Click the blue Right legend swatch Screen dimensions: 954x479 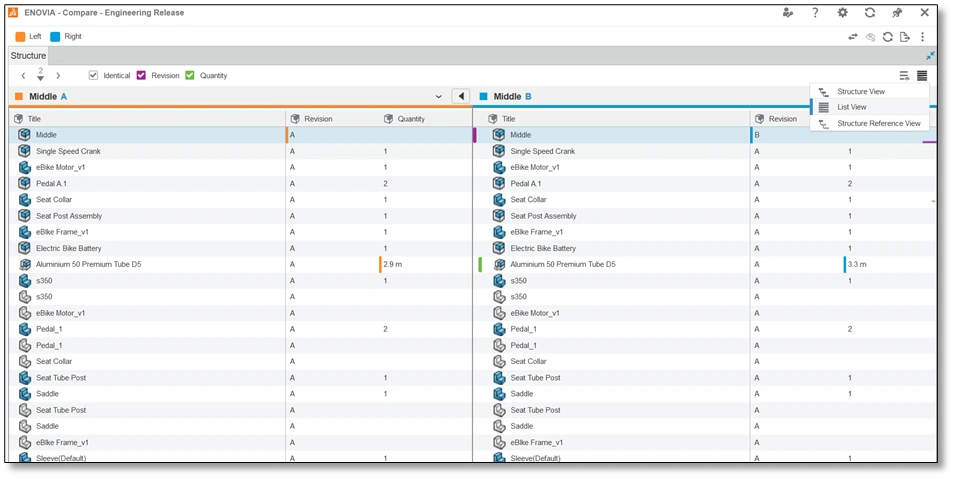55,37
